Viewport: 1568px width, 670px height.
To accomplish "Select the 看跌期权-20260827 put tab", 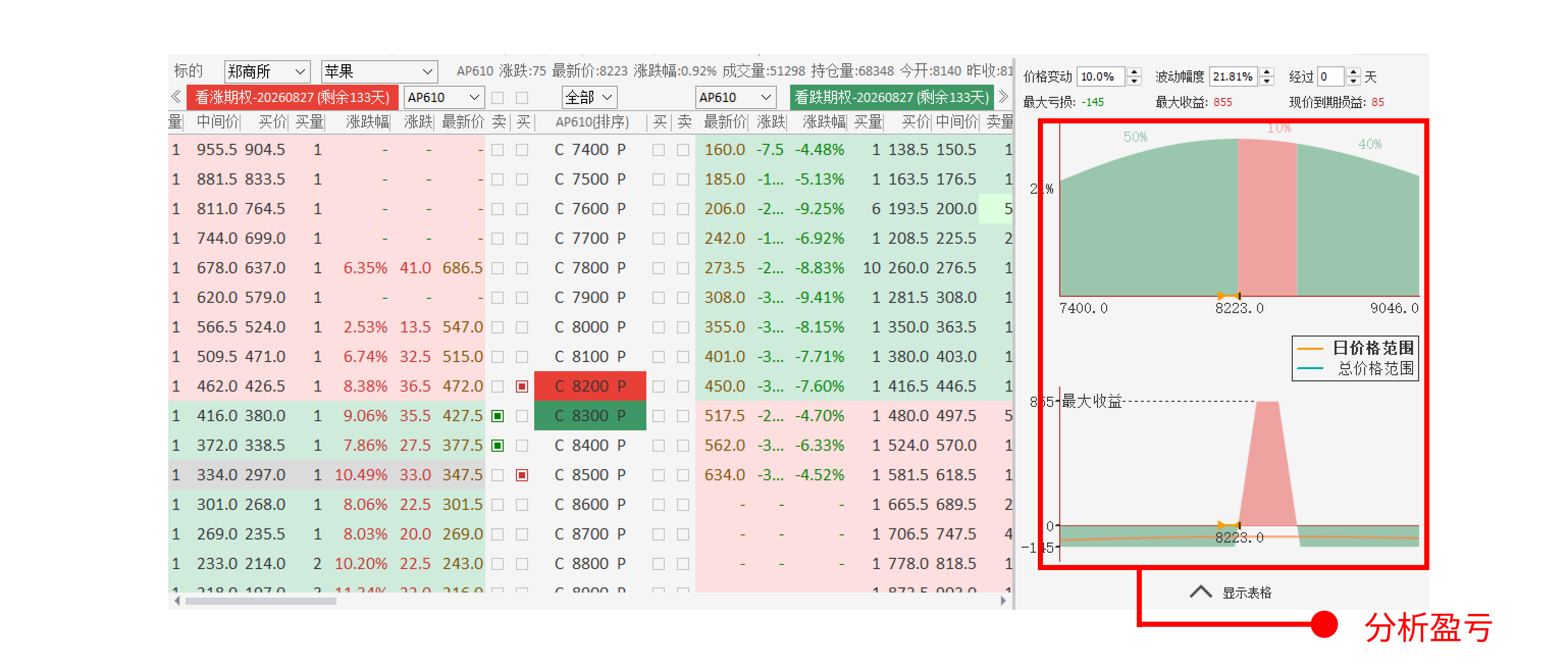I will 891,97.
